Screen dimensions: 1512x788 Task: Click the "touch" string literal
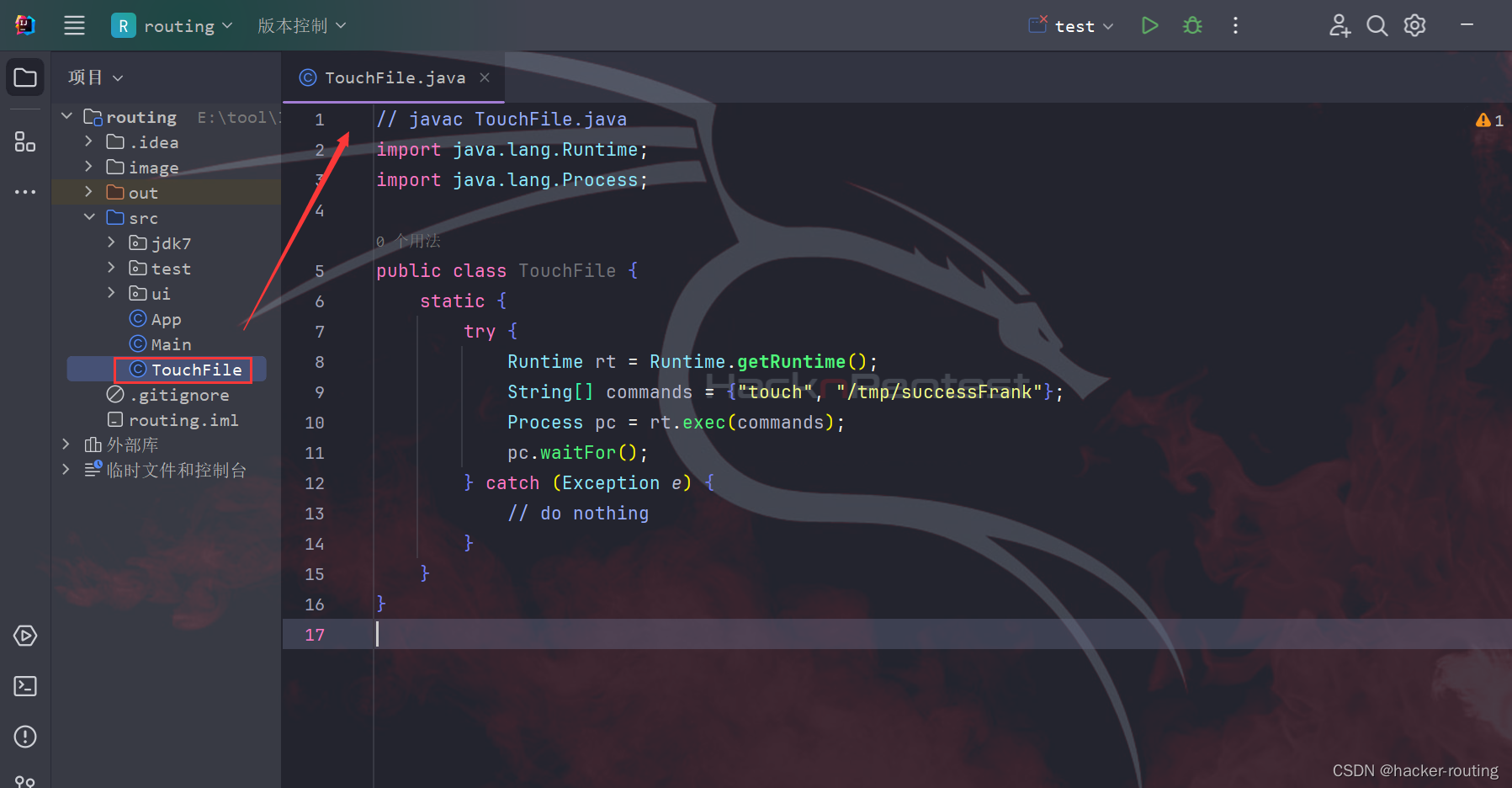click(x=775, y=392)
